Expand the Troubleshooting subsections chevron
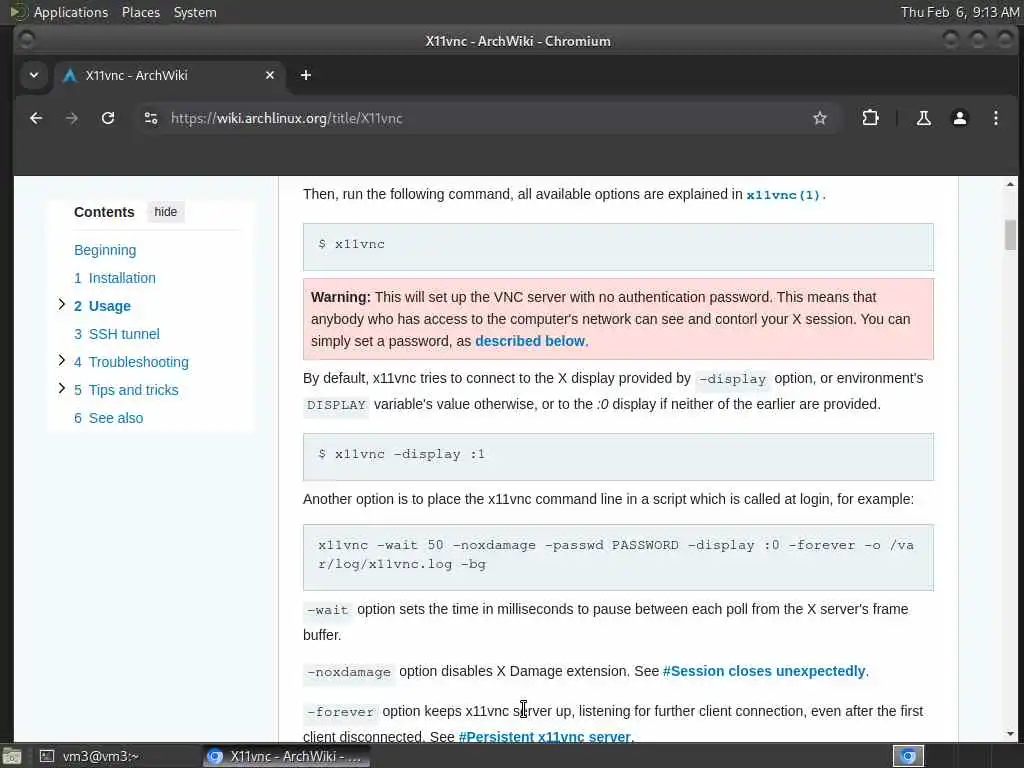The width and height of the screenshot is (1024, 768). click(61, 360)
